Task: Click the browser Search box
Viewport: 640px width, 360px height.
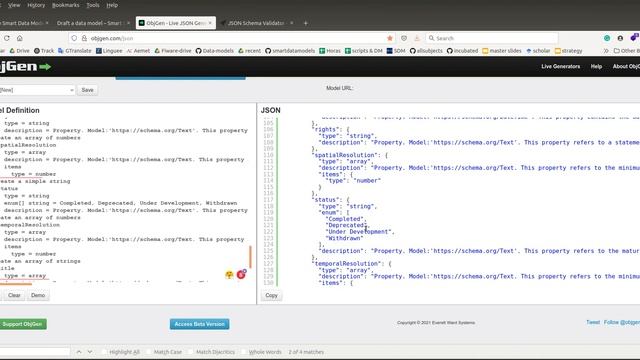Action: (492, 38)
